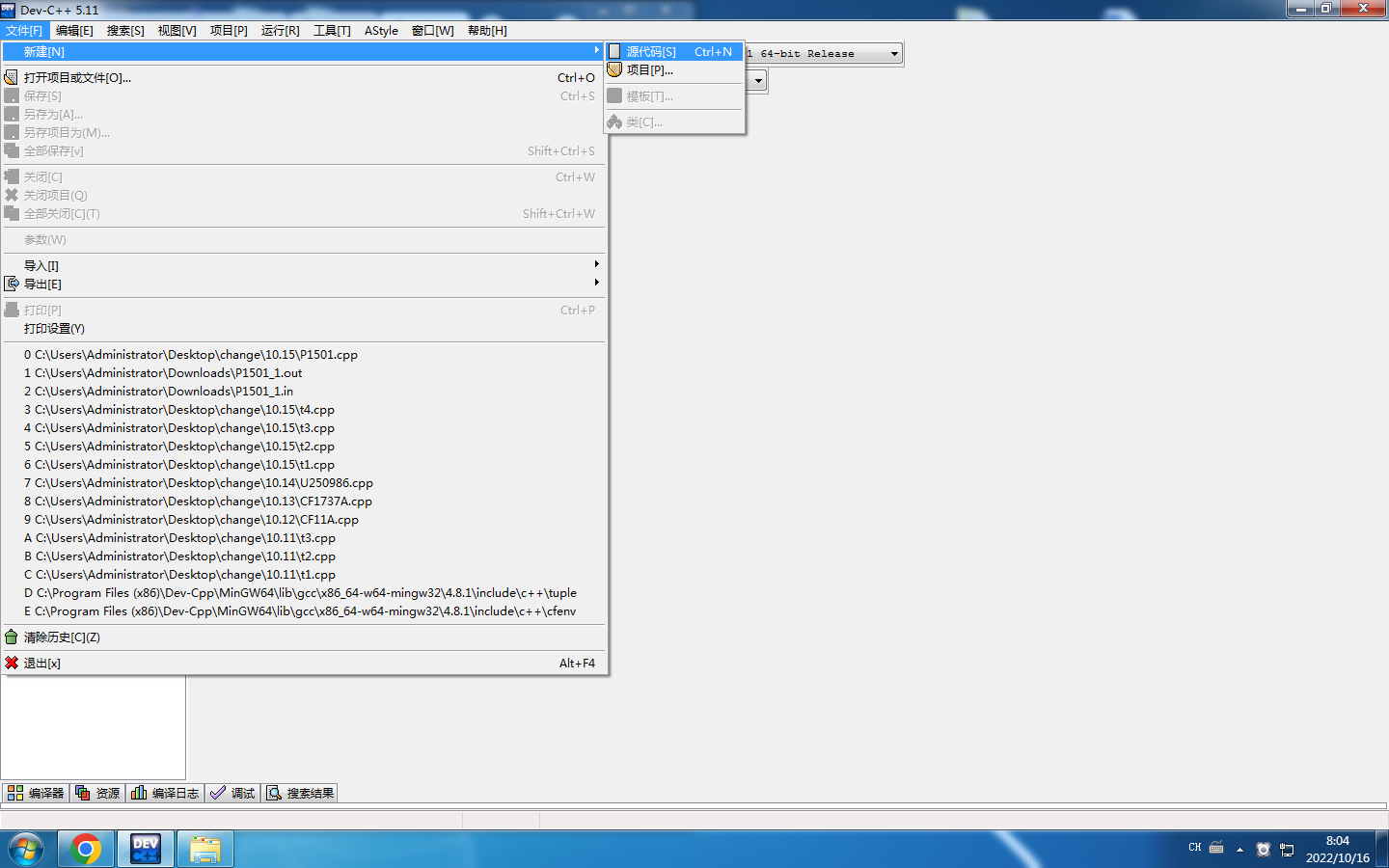This screenshot has height=868, width=1389.
Task: Open recent include file cfenv
Action: 303,611
